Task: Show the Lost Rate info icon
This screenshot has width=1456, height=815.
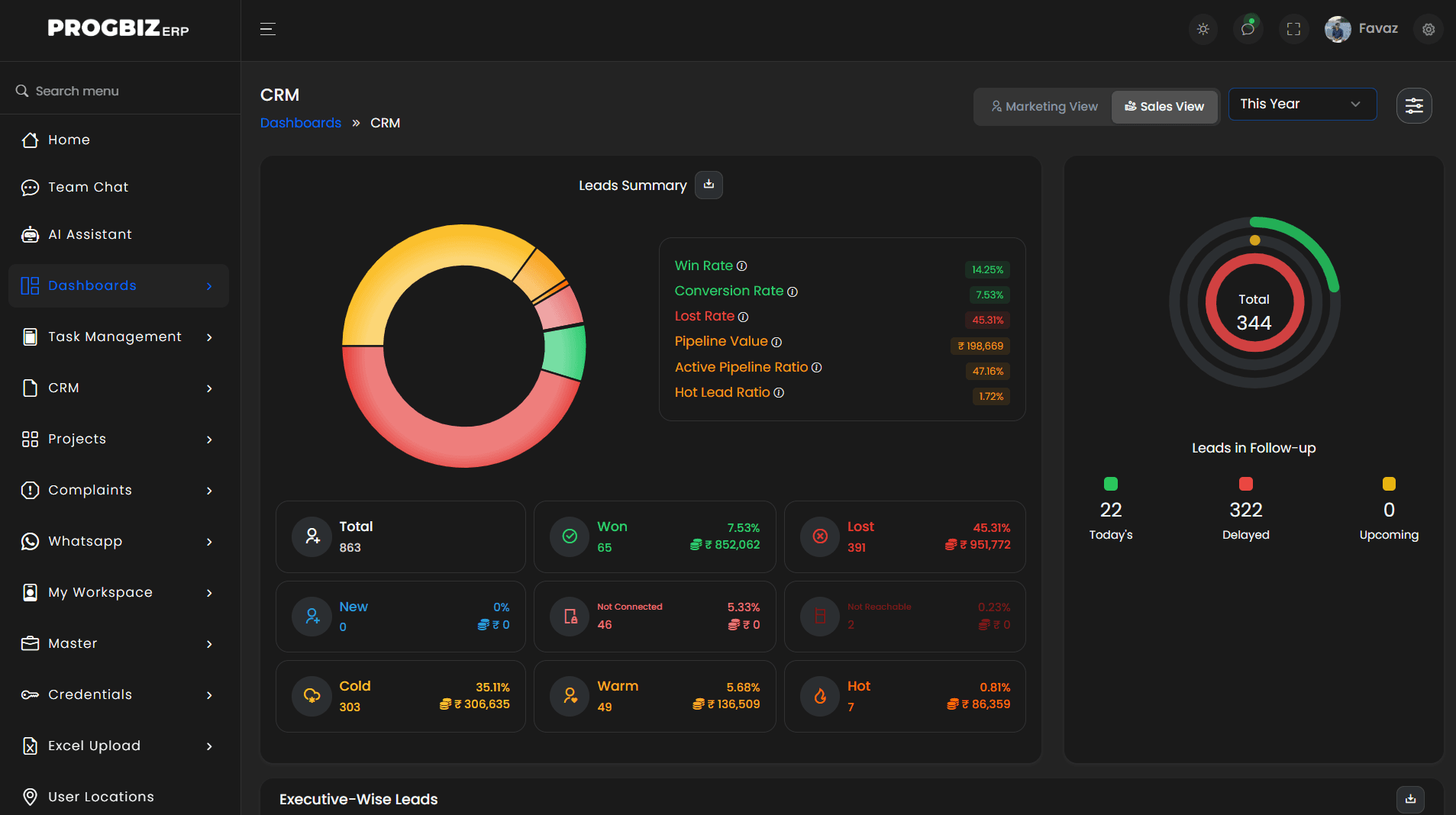Action: [x=743, y=317]
